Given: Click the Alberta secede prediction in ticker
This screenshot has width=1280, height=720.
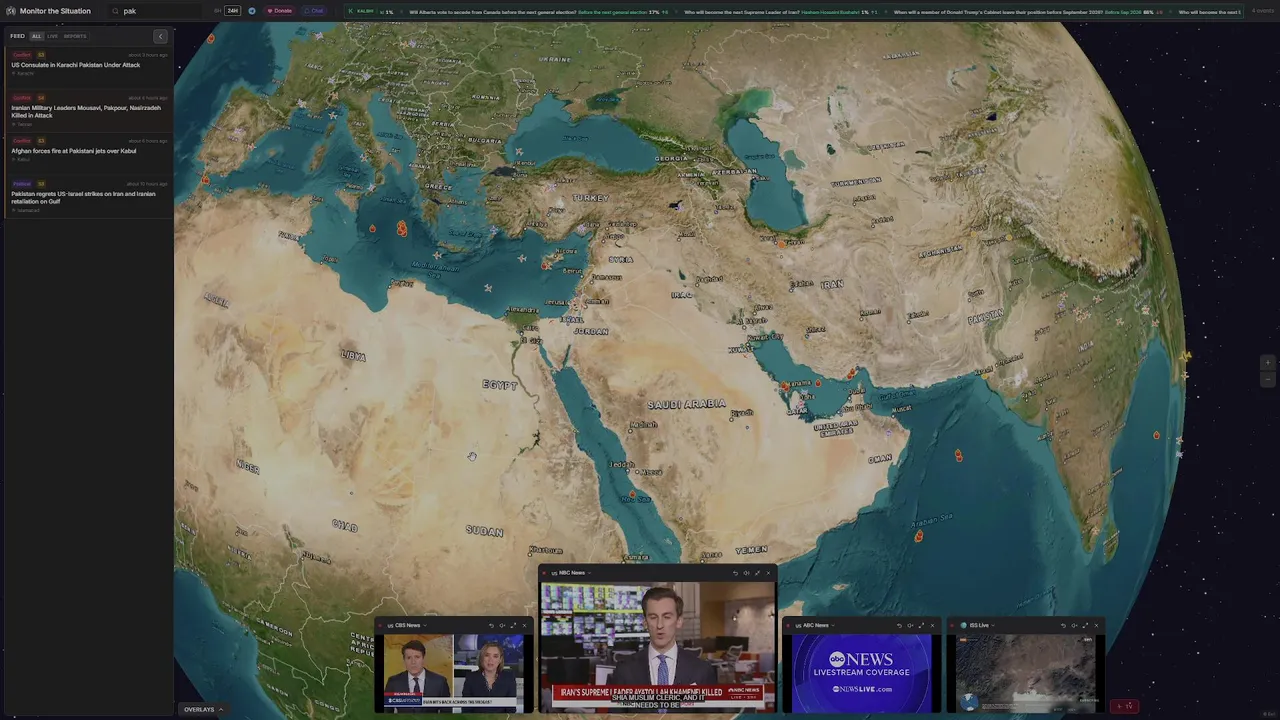Looking at the screenshot, I should coord(539,11).
